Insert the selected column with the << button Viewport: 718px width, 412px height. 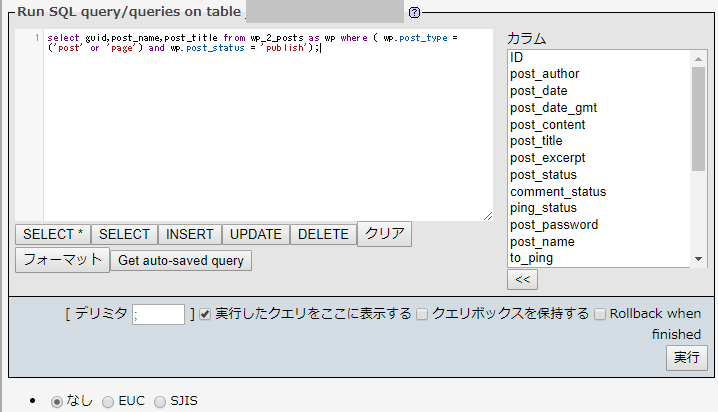click(x=523, y=280)
